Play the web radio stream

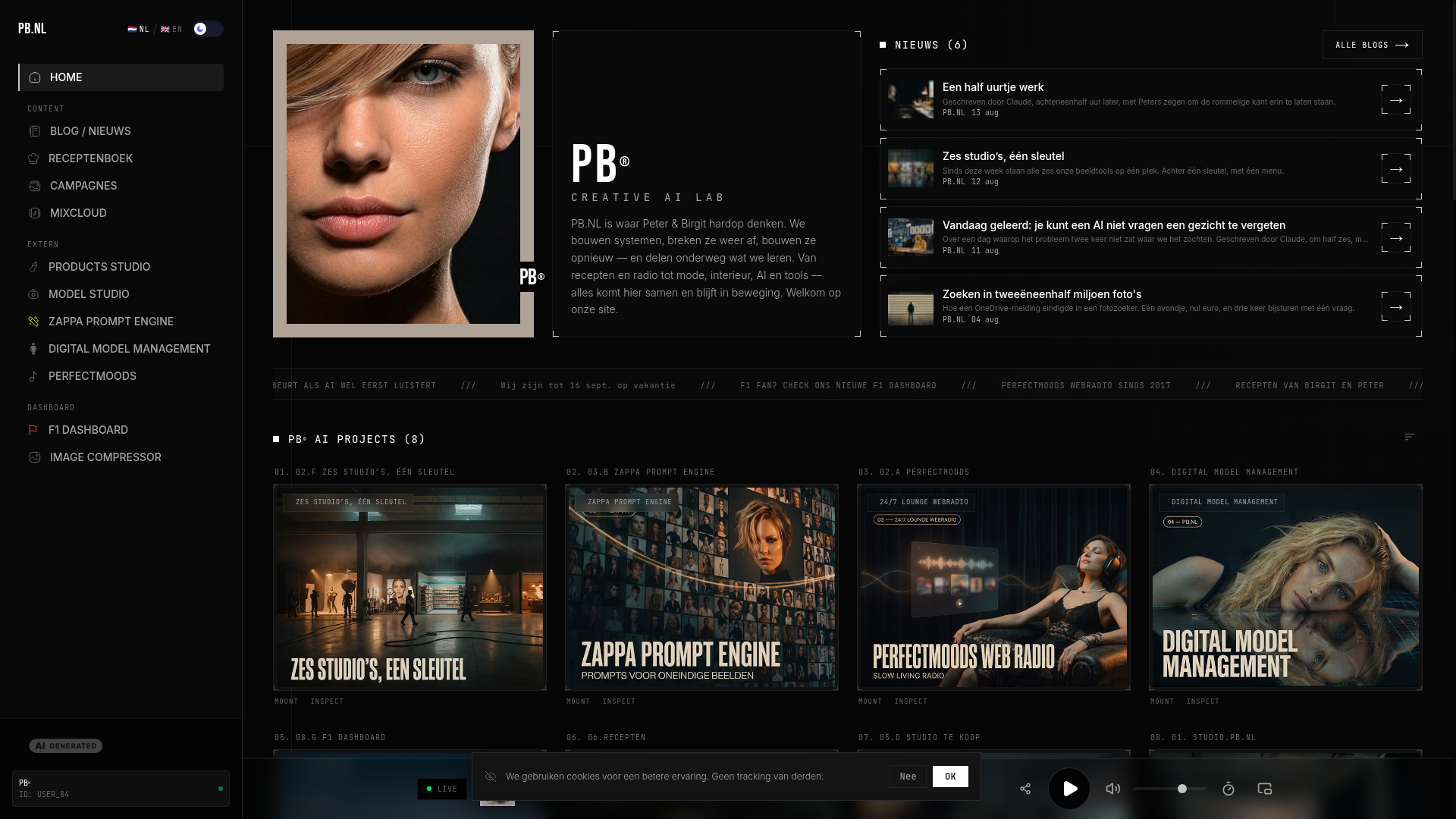click(1069, 789)
